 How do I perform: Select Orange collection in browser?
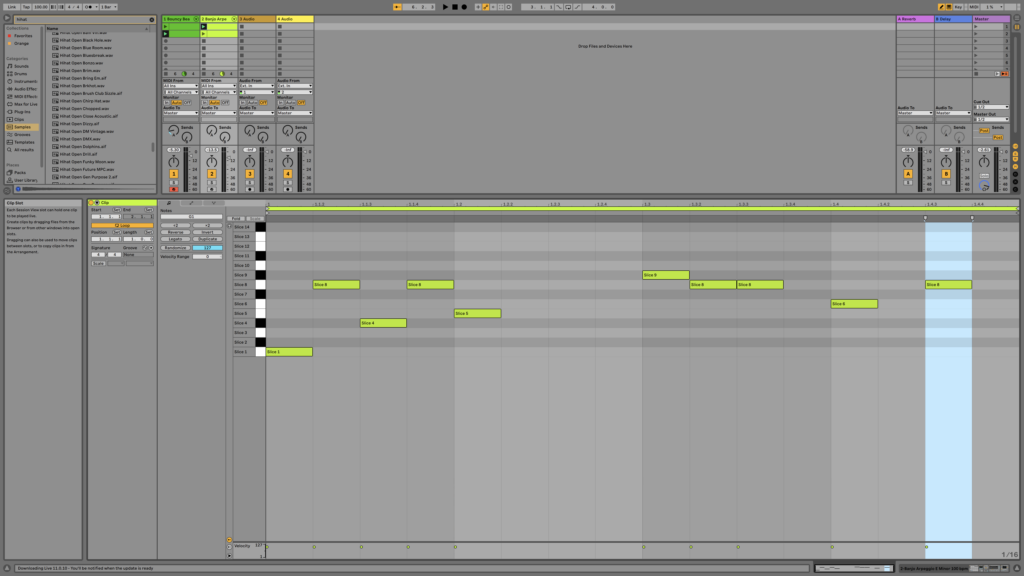click(22, 44)
